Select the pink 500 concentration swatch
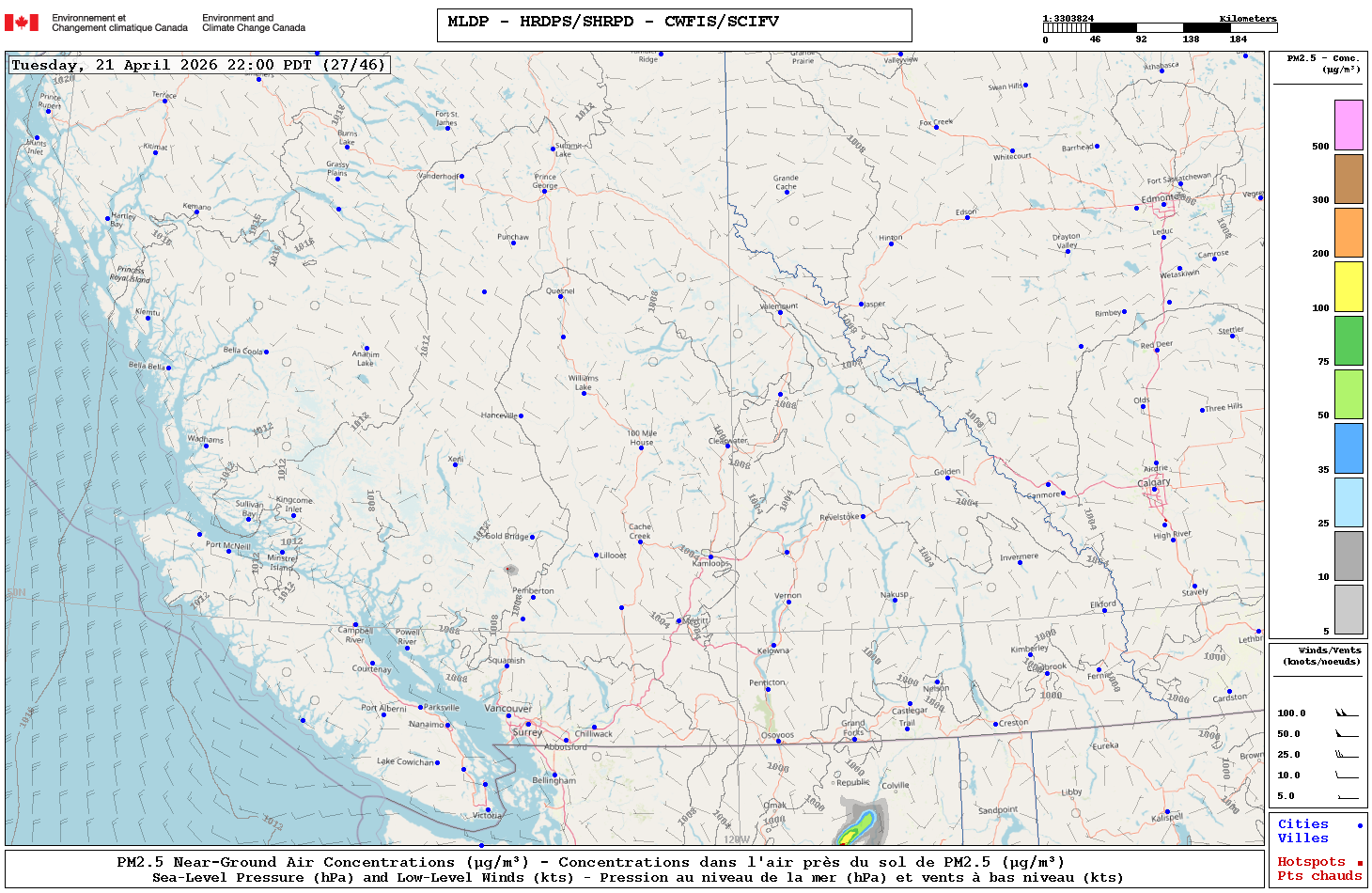The height and width of the screenshot is (893, 1372). tap(1349, 125)
